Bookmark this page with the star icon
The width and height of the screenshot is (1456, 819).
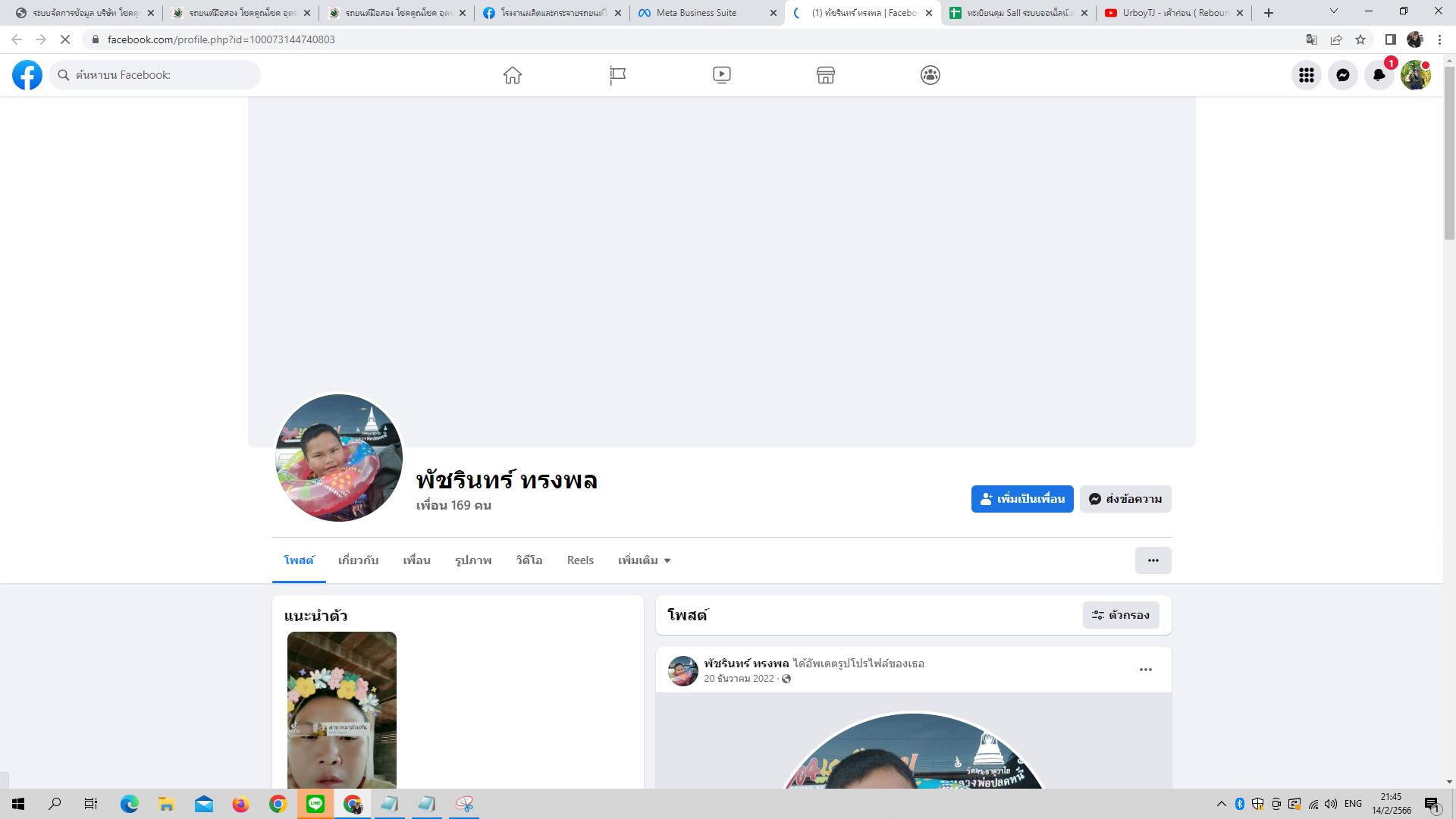[x=1360, y=39]
